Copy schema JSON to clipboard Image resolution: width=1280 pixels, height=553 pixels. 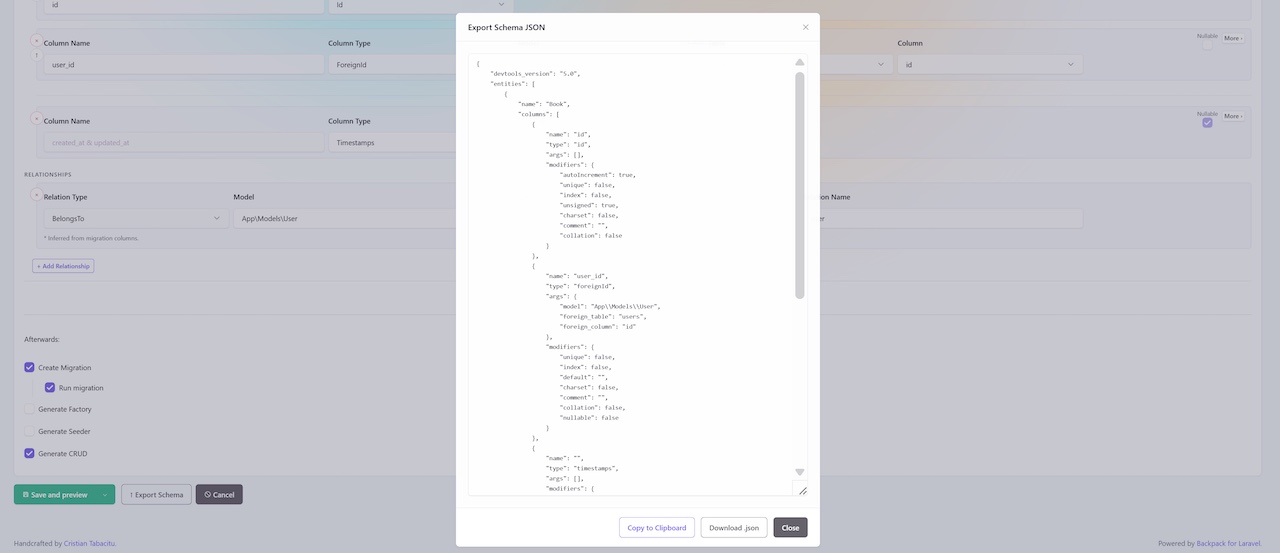(x=657, y=527)
